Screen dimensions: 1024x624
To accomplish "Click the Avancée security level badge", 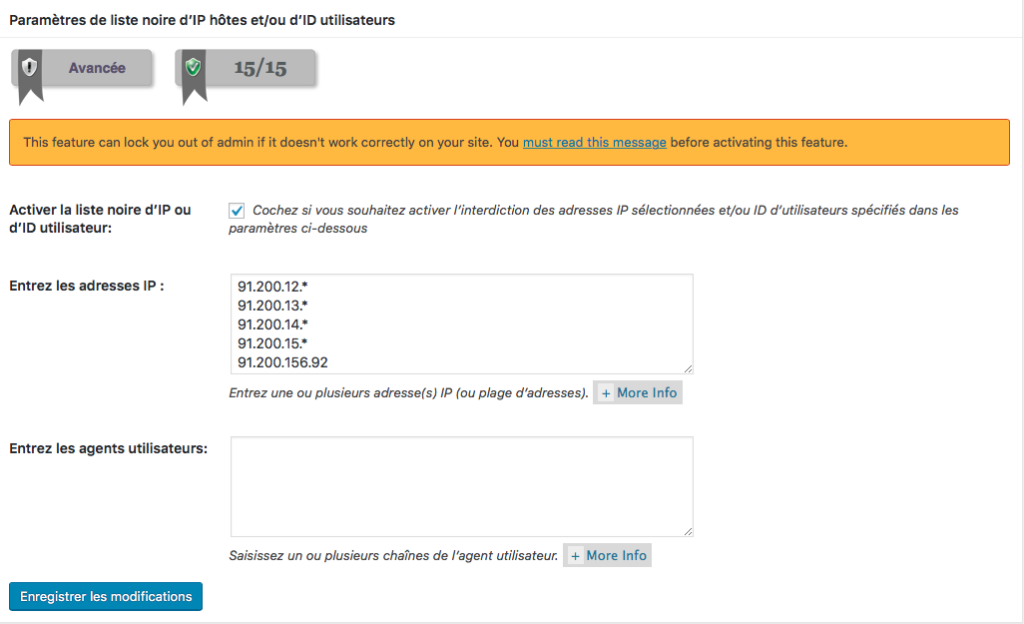I will (96, 68).
